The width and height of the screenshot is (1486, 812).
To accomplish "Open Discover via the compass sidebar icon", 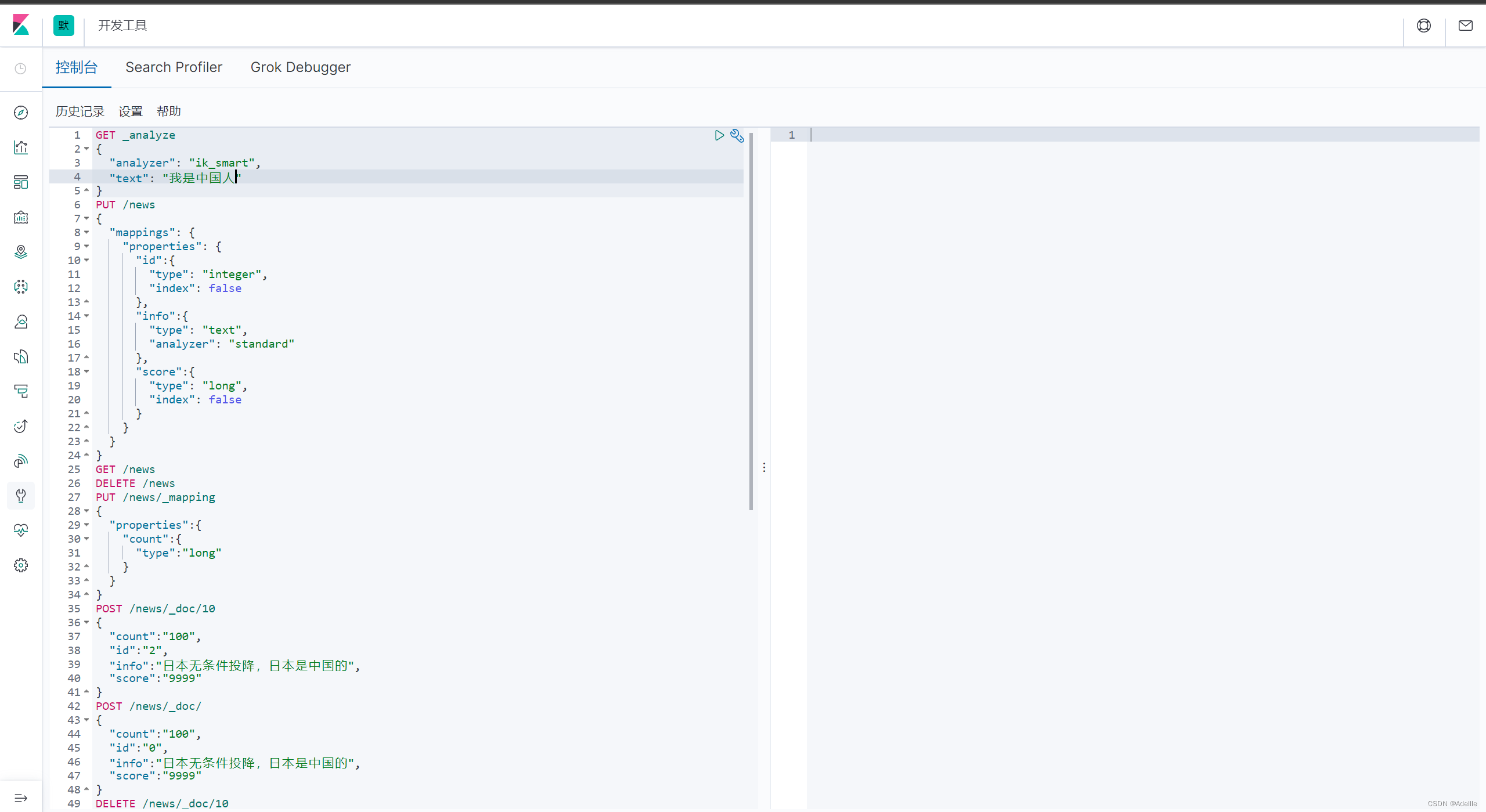I will click(x=21, y=113).
